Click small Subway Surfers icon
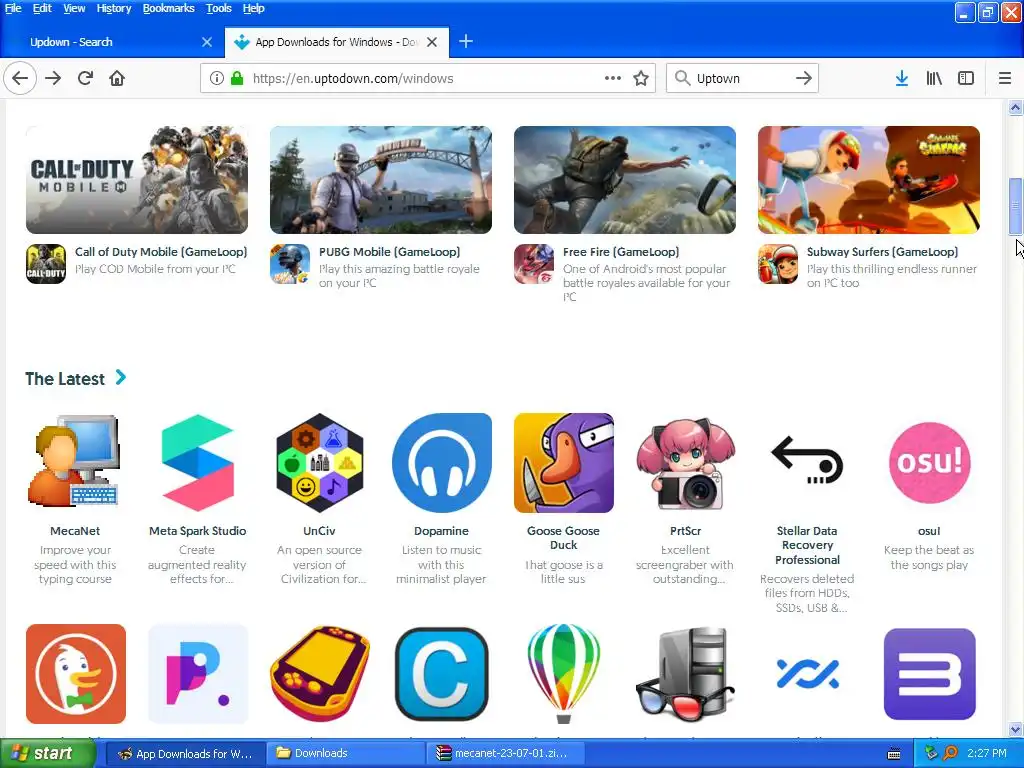 [x=778, y=264]
